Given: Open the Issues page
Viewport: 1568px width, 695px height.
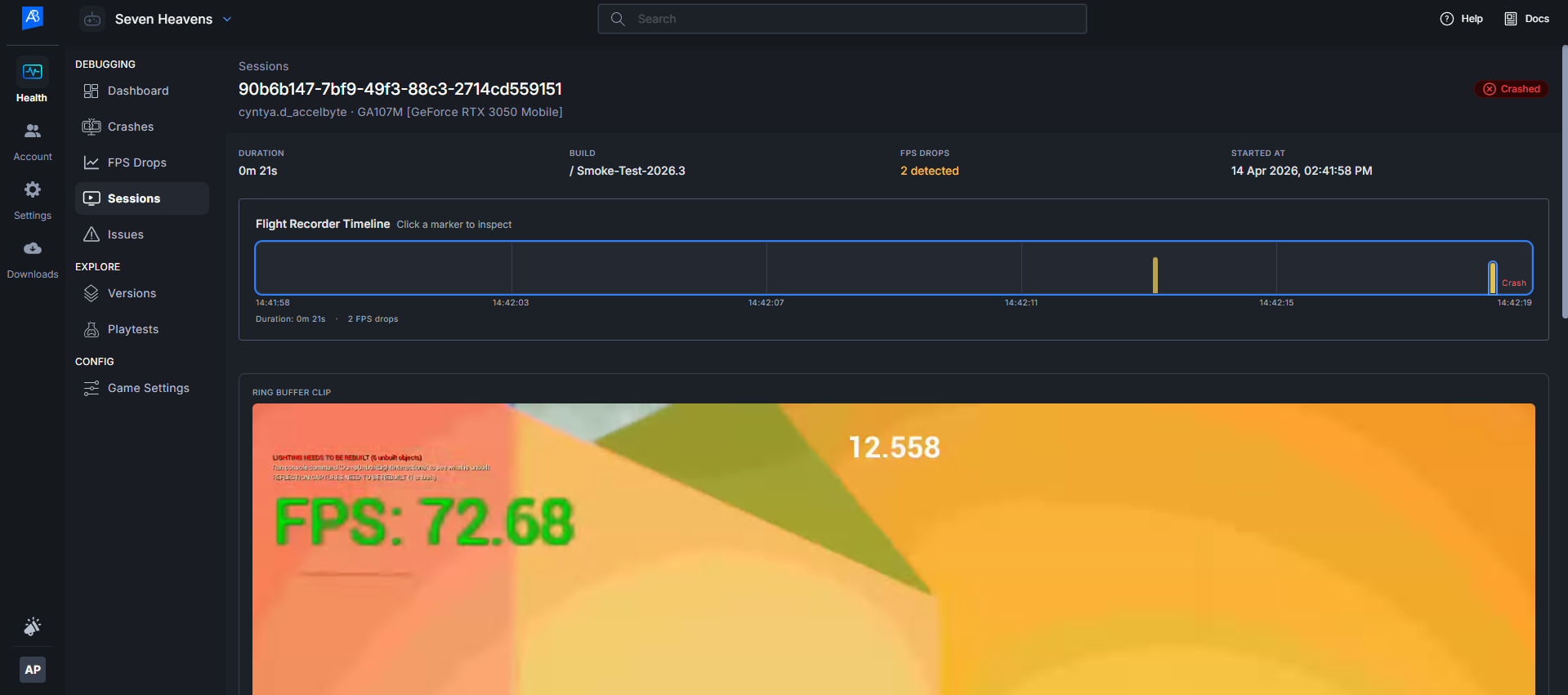Looking at the screenshot, I should tap(125, 234).
